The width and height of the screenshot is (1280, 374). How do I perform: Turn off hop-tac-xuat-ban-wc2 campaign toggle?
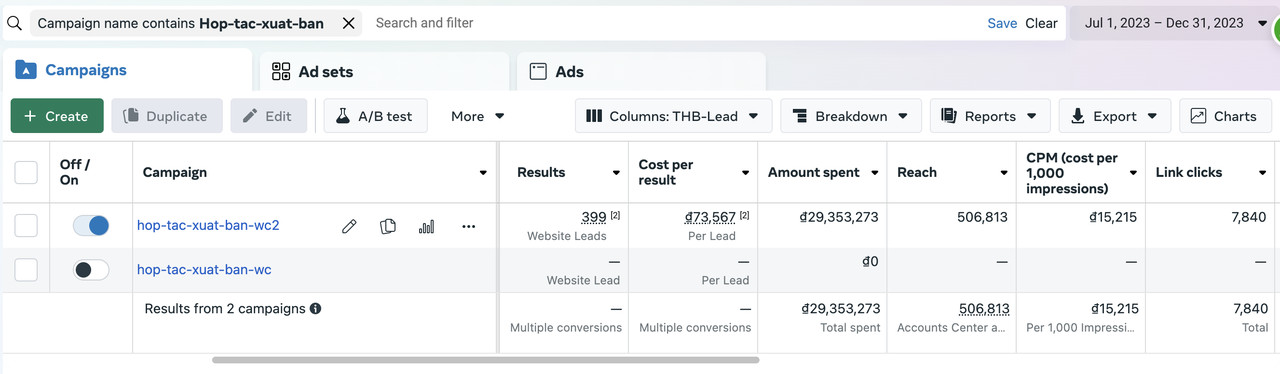(91, 226)
